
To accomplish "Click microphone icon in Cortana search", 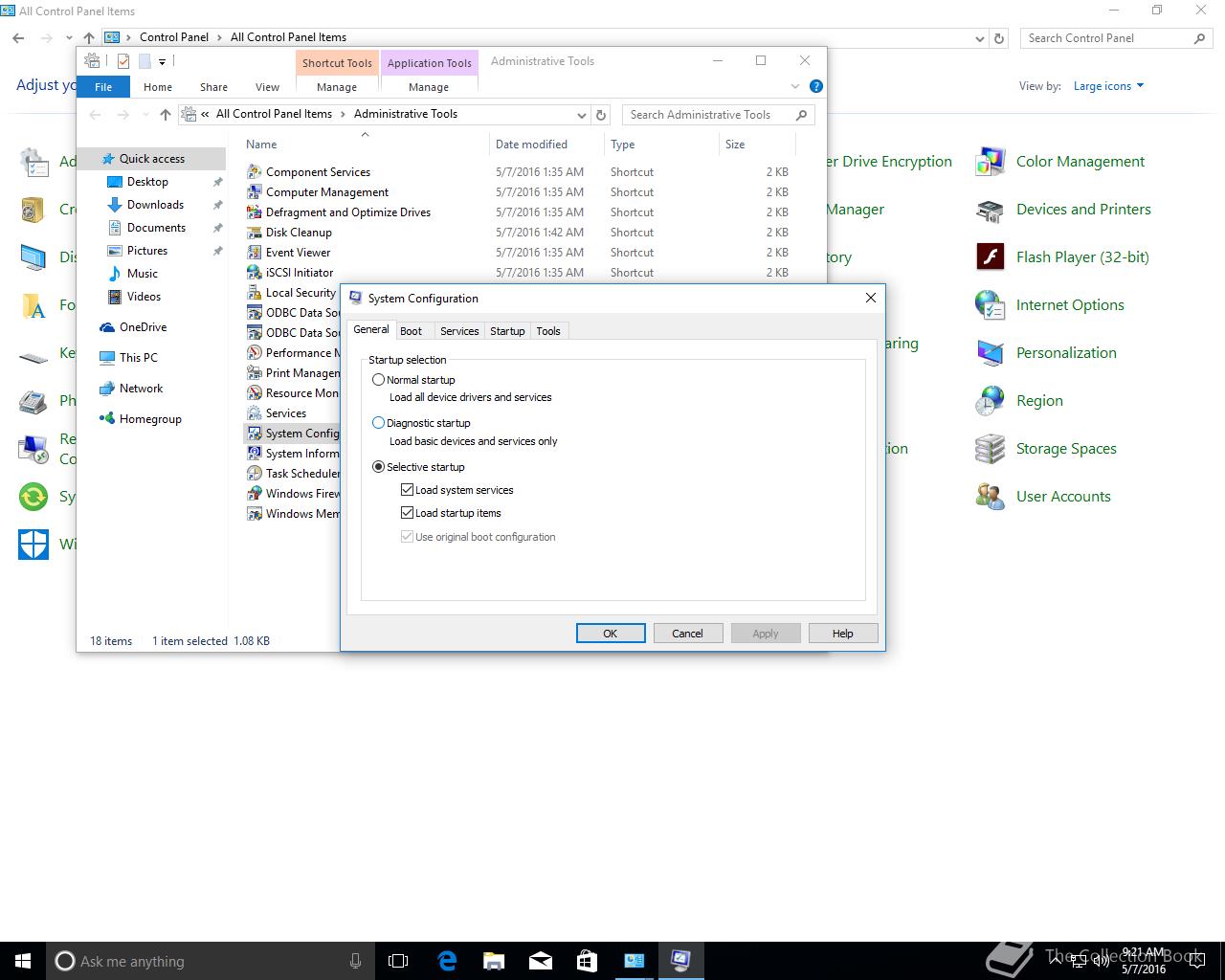I will [355, 961].
